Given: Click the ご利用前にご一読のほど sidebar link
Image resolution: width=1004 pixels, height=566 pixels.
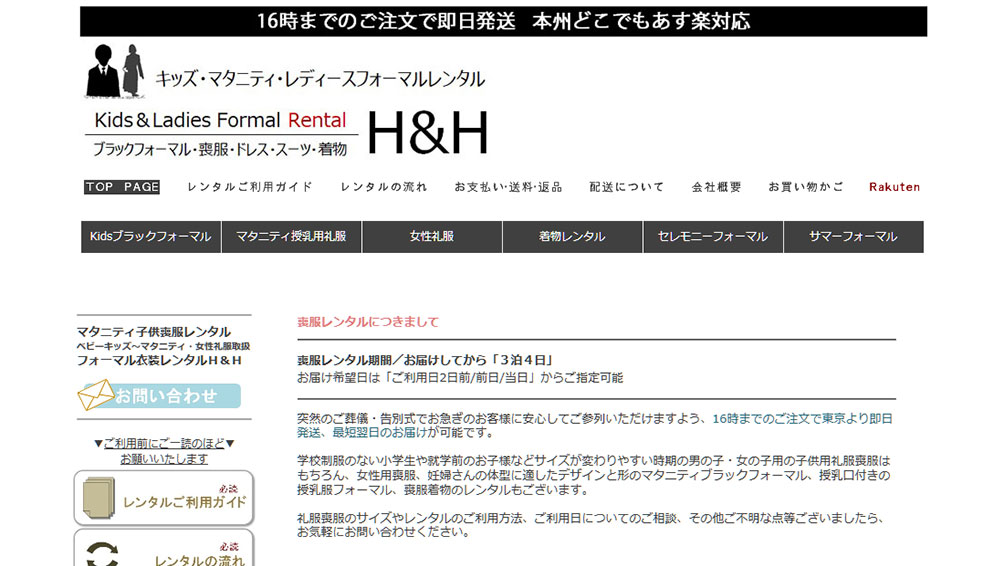Looking at the screenshot, I should (165, 443).
